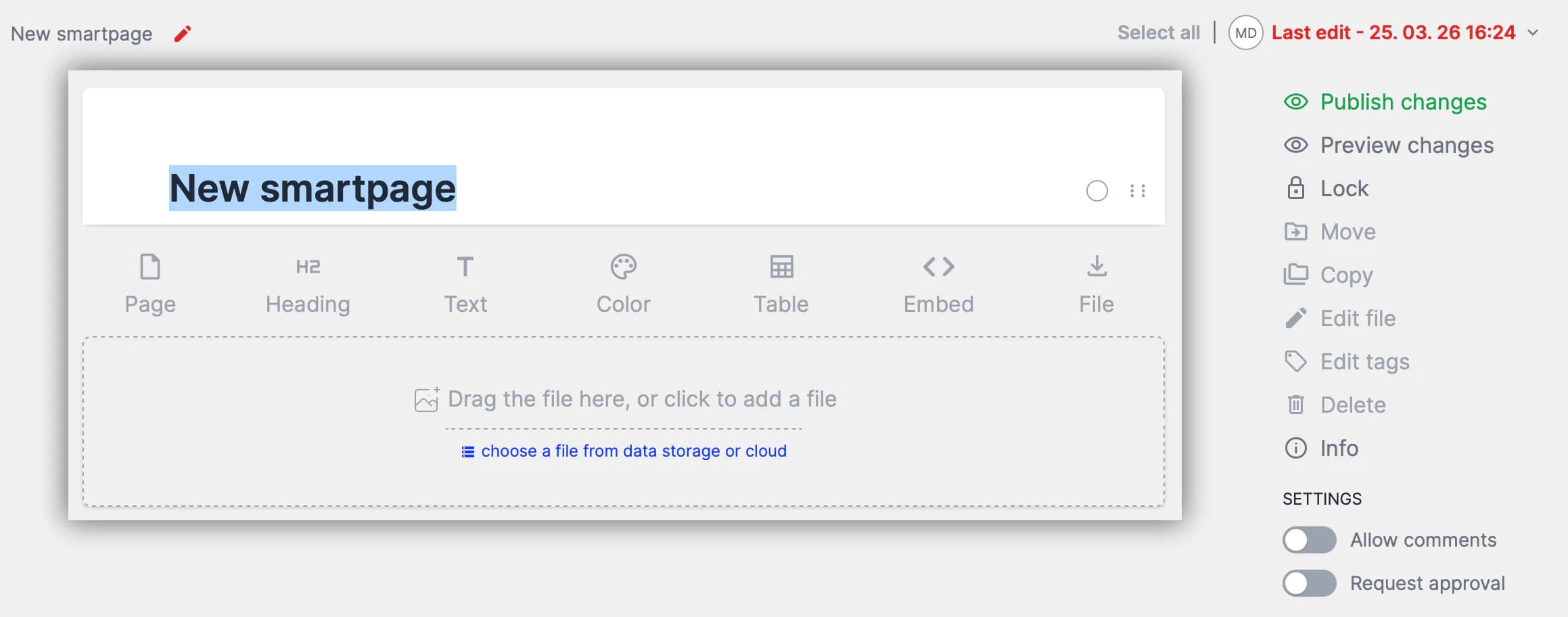Click the New smartpage title field
The width and height of the screenshot is (1568, 617).
[313, 189]
